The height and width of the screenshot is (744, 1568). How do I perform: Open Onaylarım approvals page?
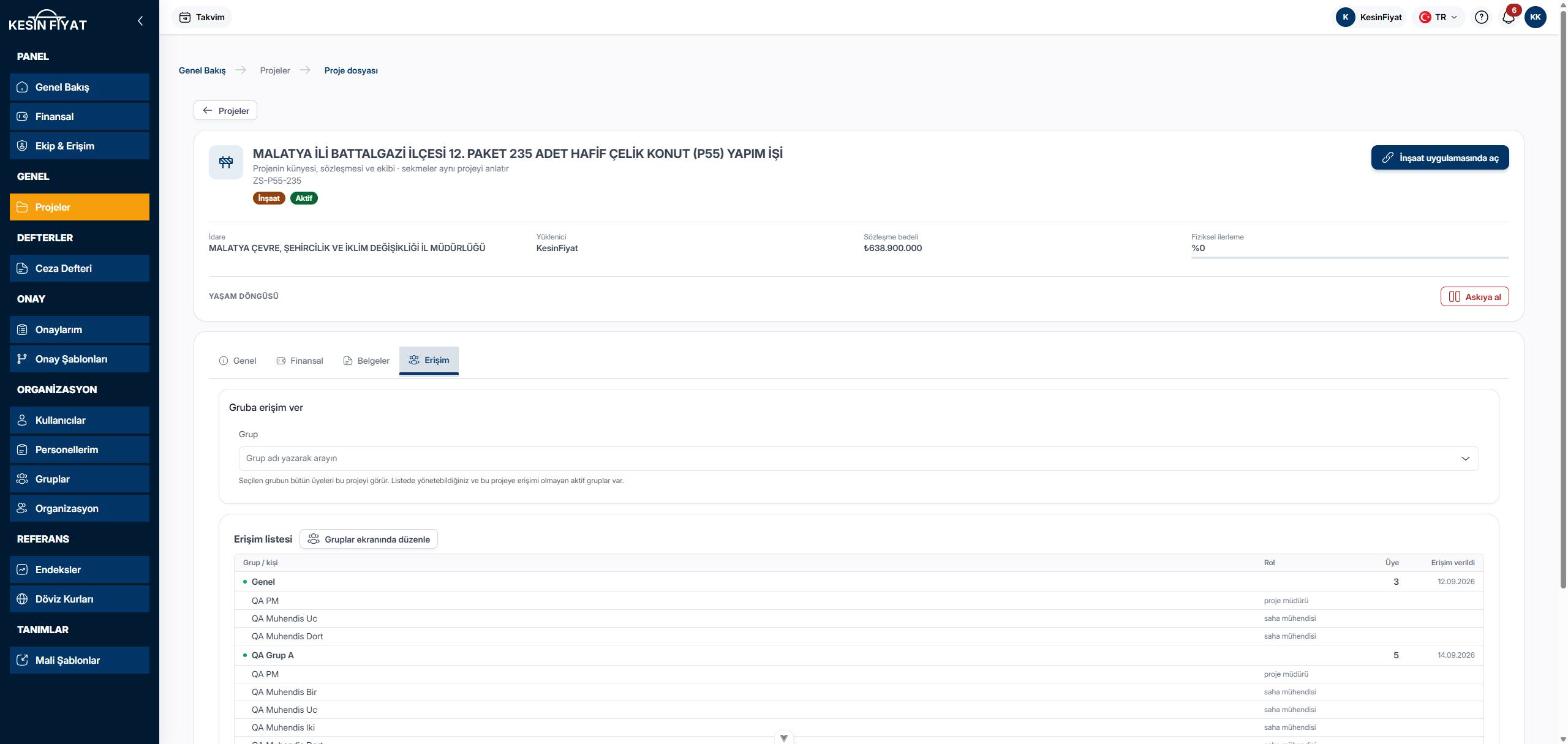click(x=80, y=329)
